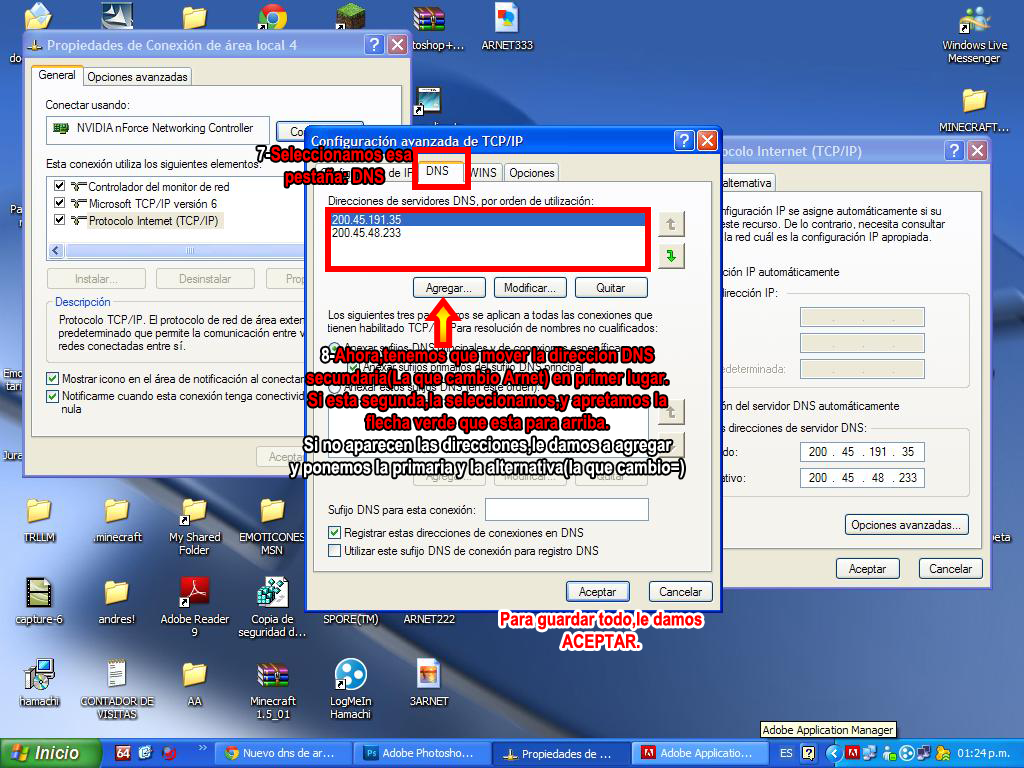Image resolution: width=1024 pixels, height=768 pixels.
Task: Switch to Adobe Photoshop taskbar button
Action: 422,753
